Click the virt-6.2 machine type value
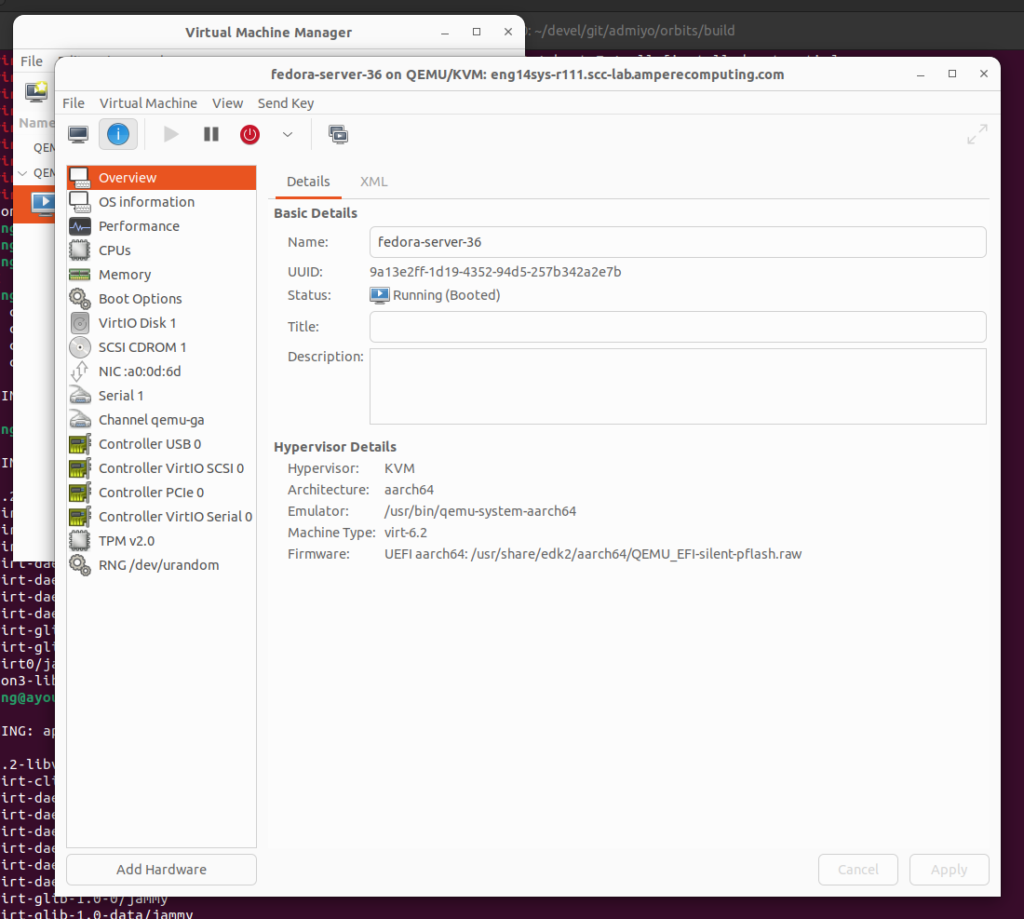Viewport: 1024px width, 919px height. tap(406, 532)
